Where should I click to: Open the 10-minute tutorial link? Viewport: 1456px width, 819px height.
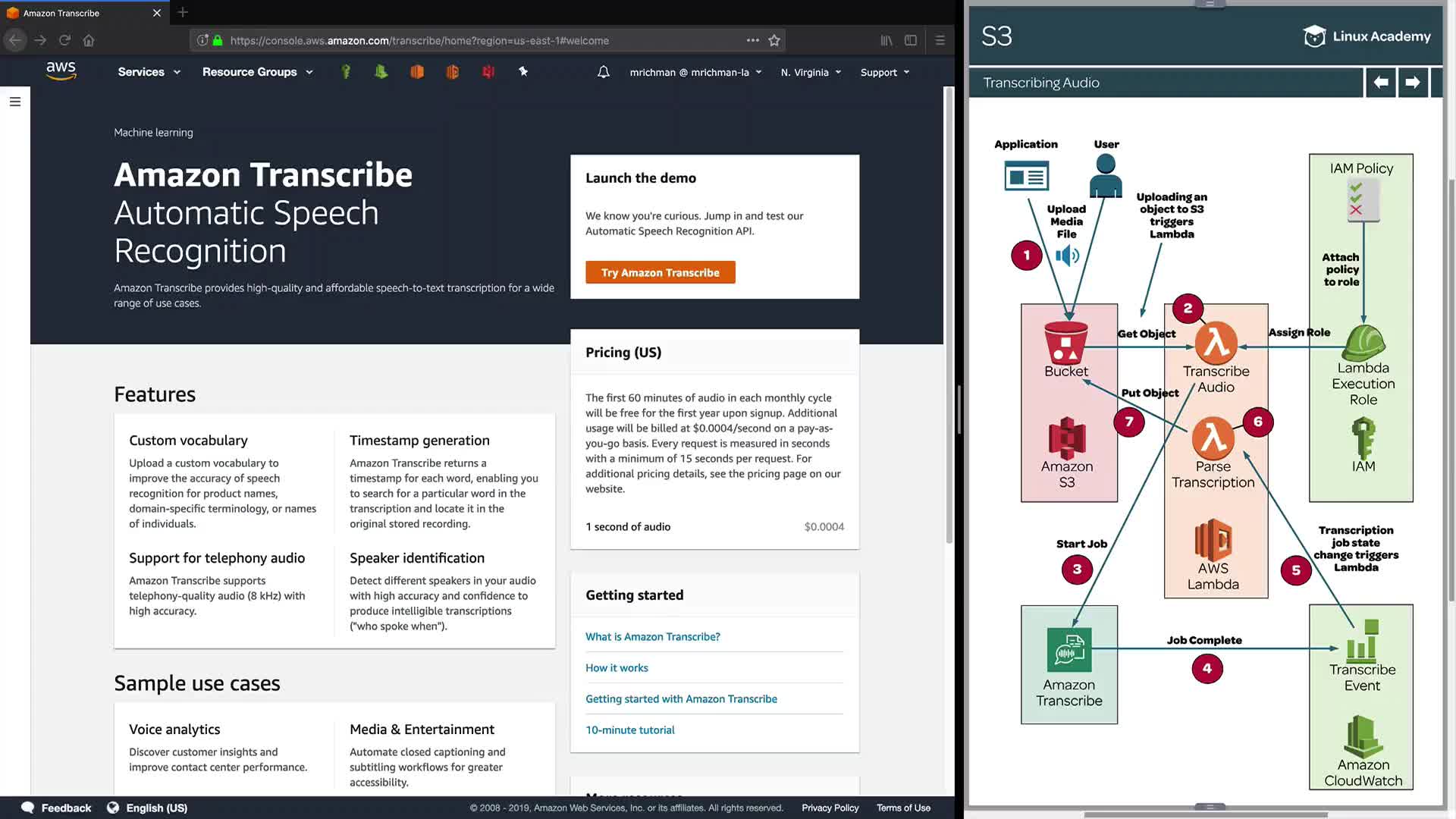(629, 730)
